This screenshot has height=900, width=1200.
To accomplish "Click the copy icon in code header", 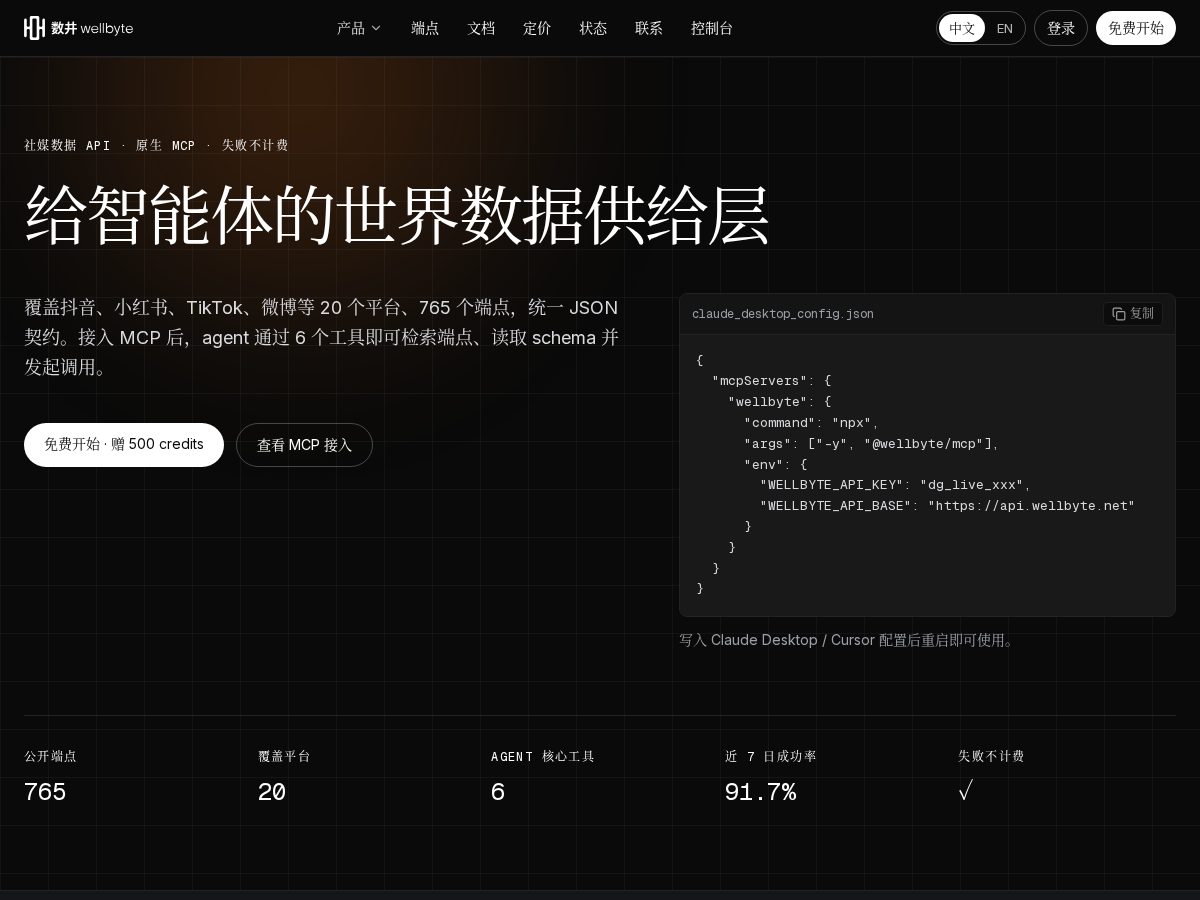I will pos(1119,314).
